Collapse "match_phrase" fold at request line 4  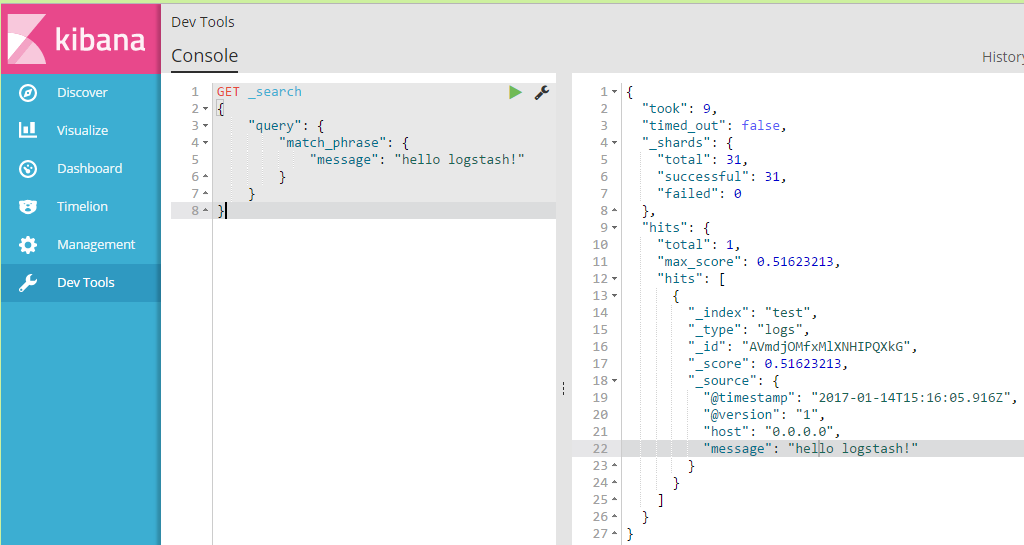pos(205,143)
